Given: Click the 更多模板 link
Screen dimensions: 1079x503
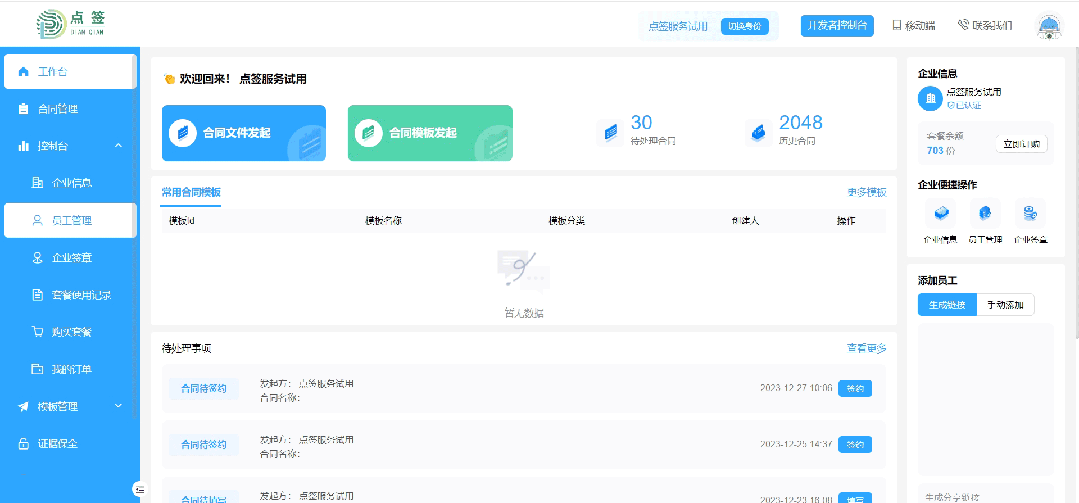Looking at the screenshot, I should tap(866, 192).
